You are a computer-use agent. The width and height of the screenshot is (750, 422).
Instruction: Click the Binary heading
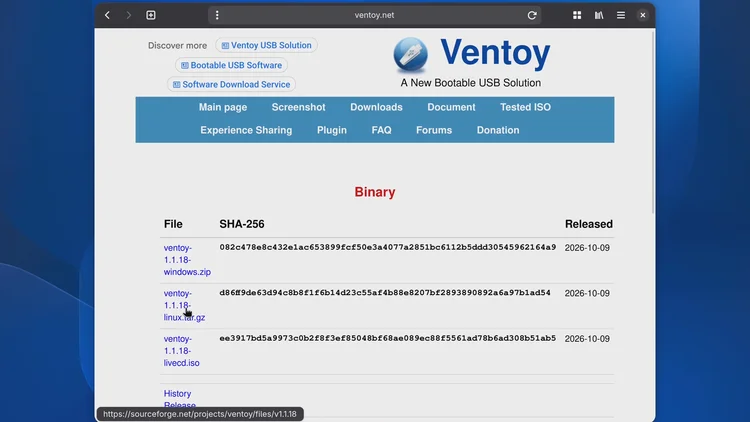[375, 192]
